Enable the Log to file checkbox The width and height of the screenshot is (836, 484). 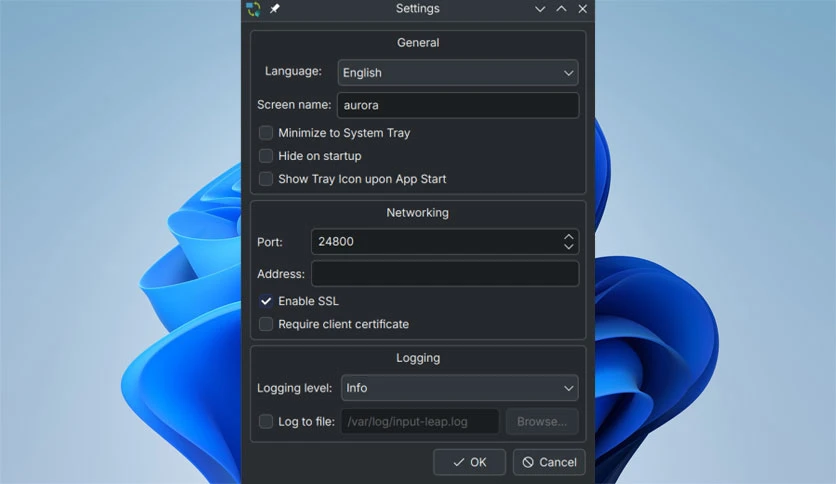[266, 422]
